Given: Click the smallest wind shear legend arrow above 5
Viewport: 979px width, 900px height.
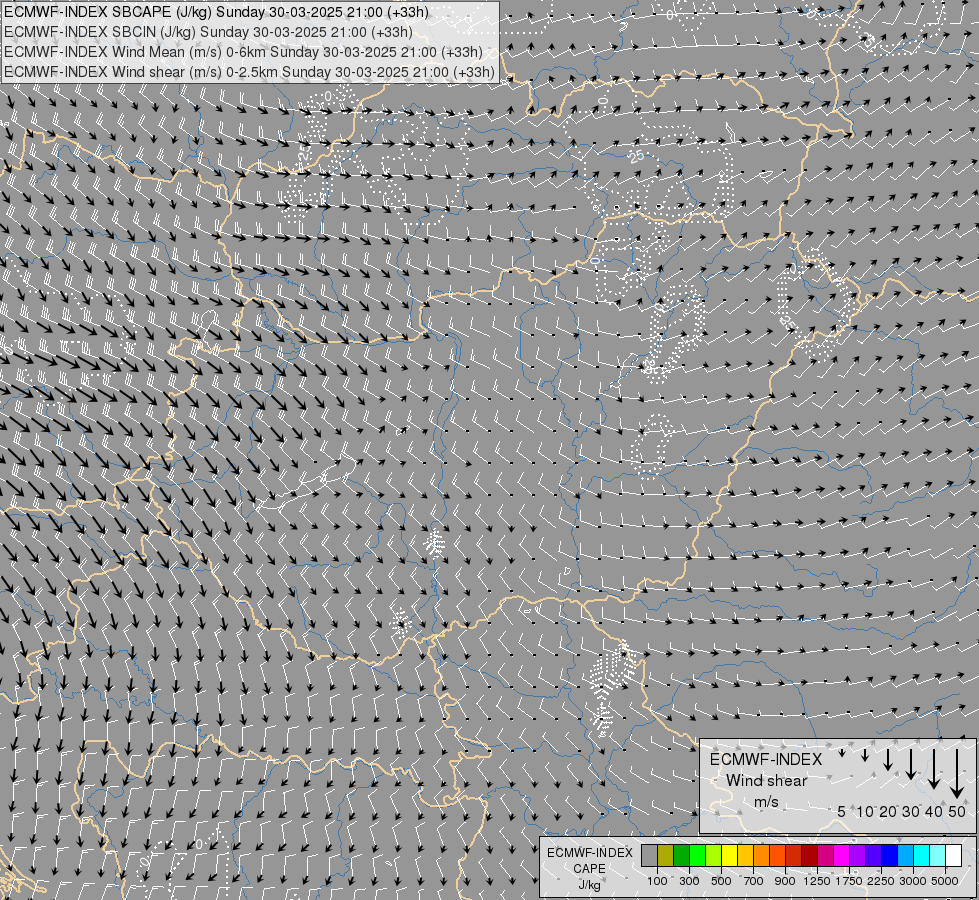Looking at the screenshot, I should (842, 753).
